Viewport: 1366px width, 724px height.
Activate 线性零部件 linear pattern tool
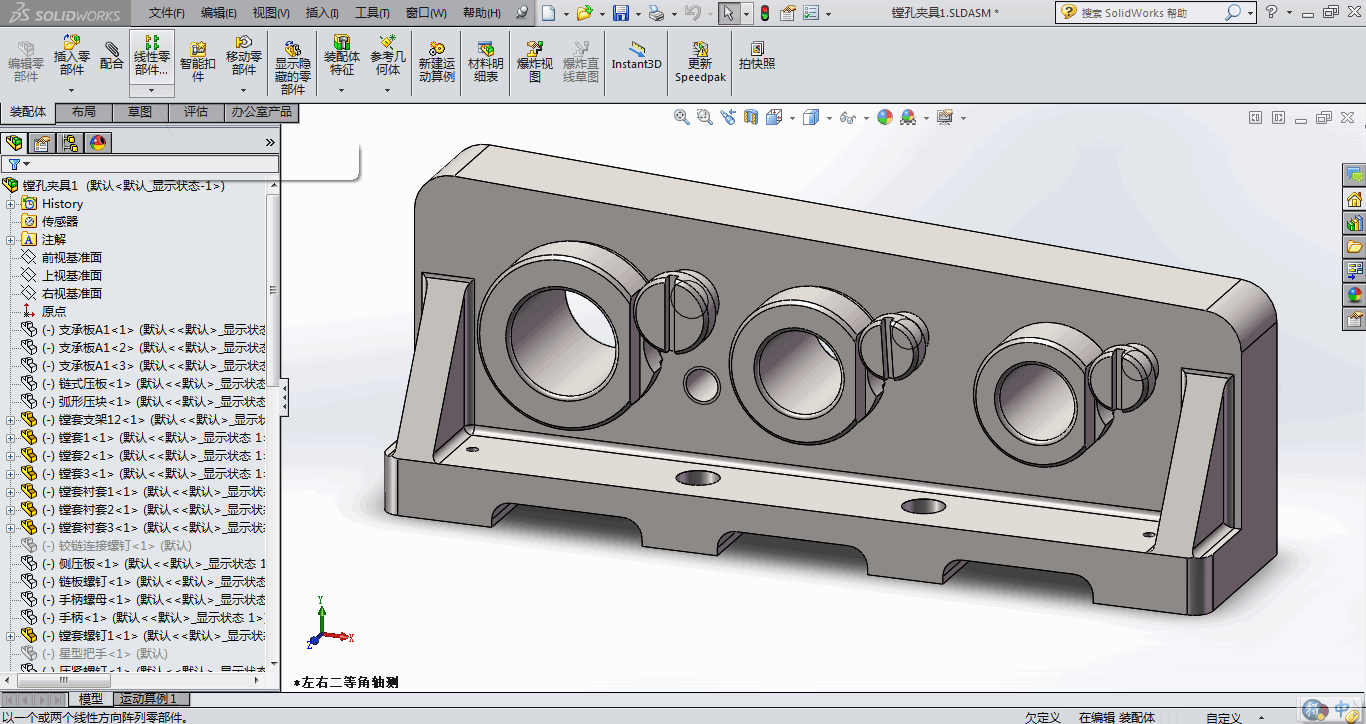coord(152,56)
